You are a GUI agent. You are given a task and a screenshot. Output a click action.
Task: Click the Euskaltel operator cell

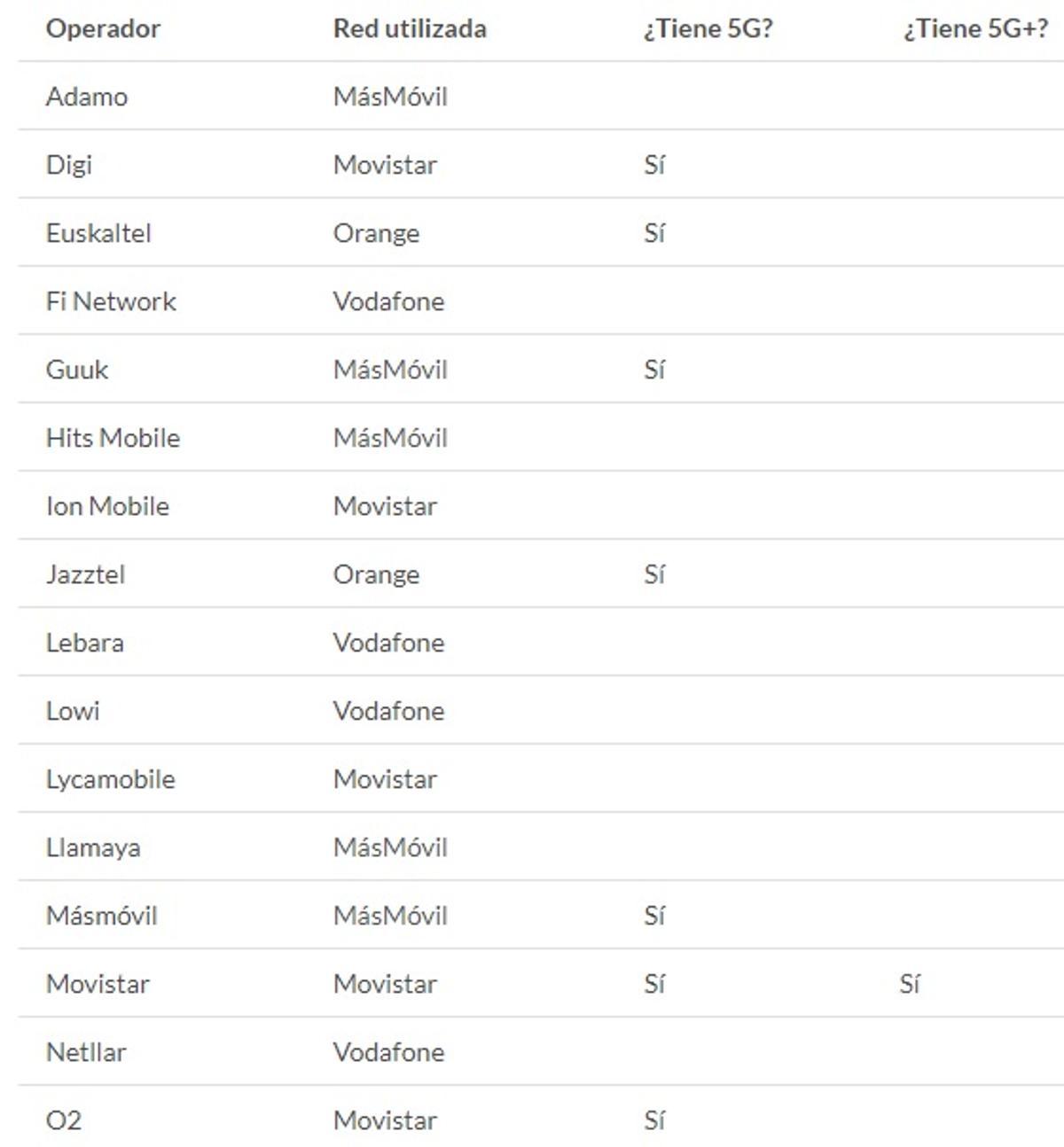98,233
